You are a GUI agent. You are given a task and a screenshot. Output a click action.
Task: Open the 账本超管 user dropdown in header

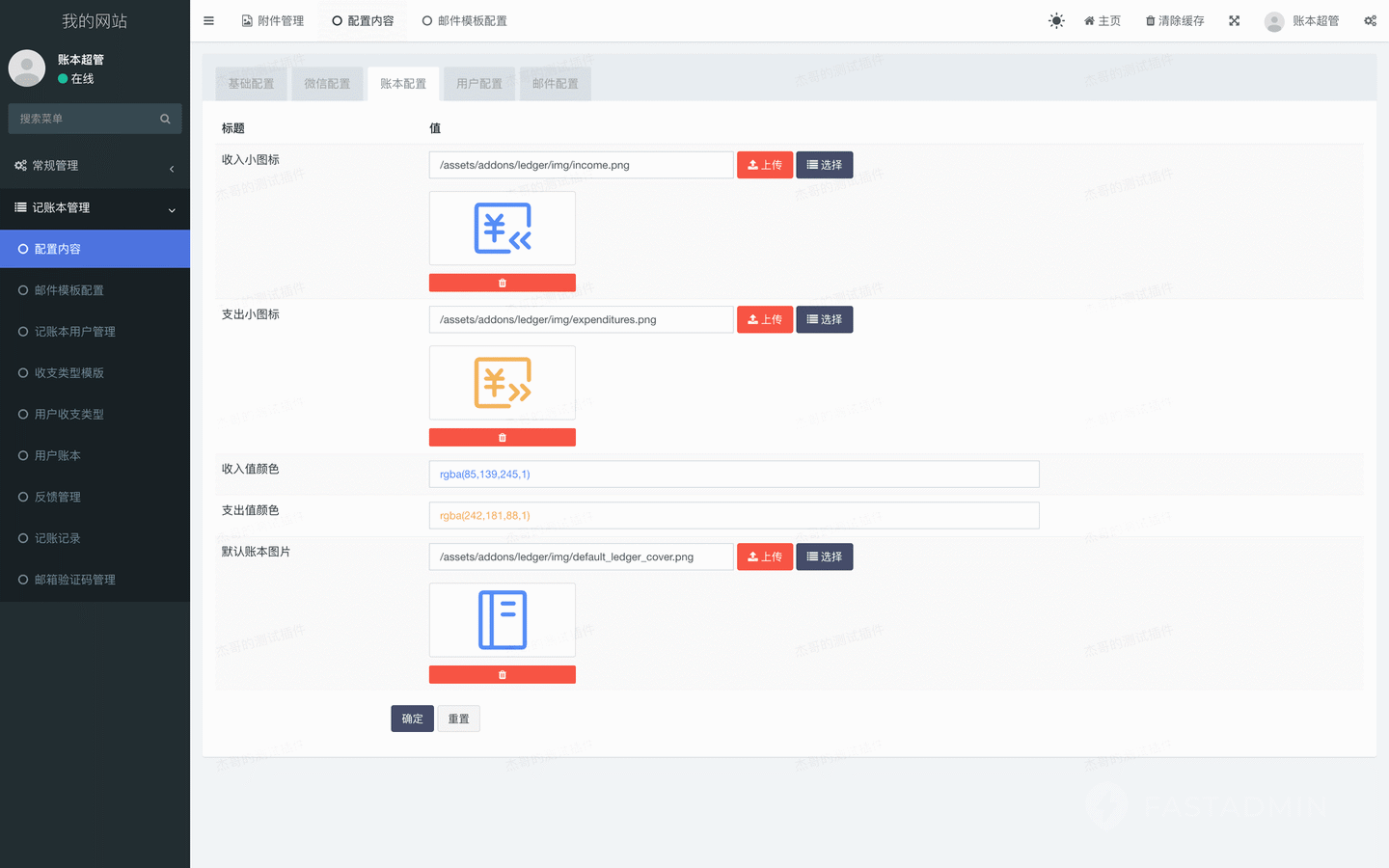point(1302,20)
